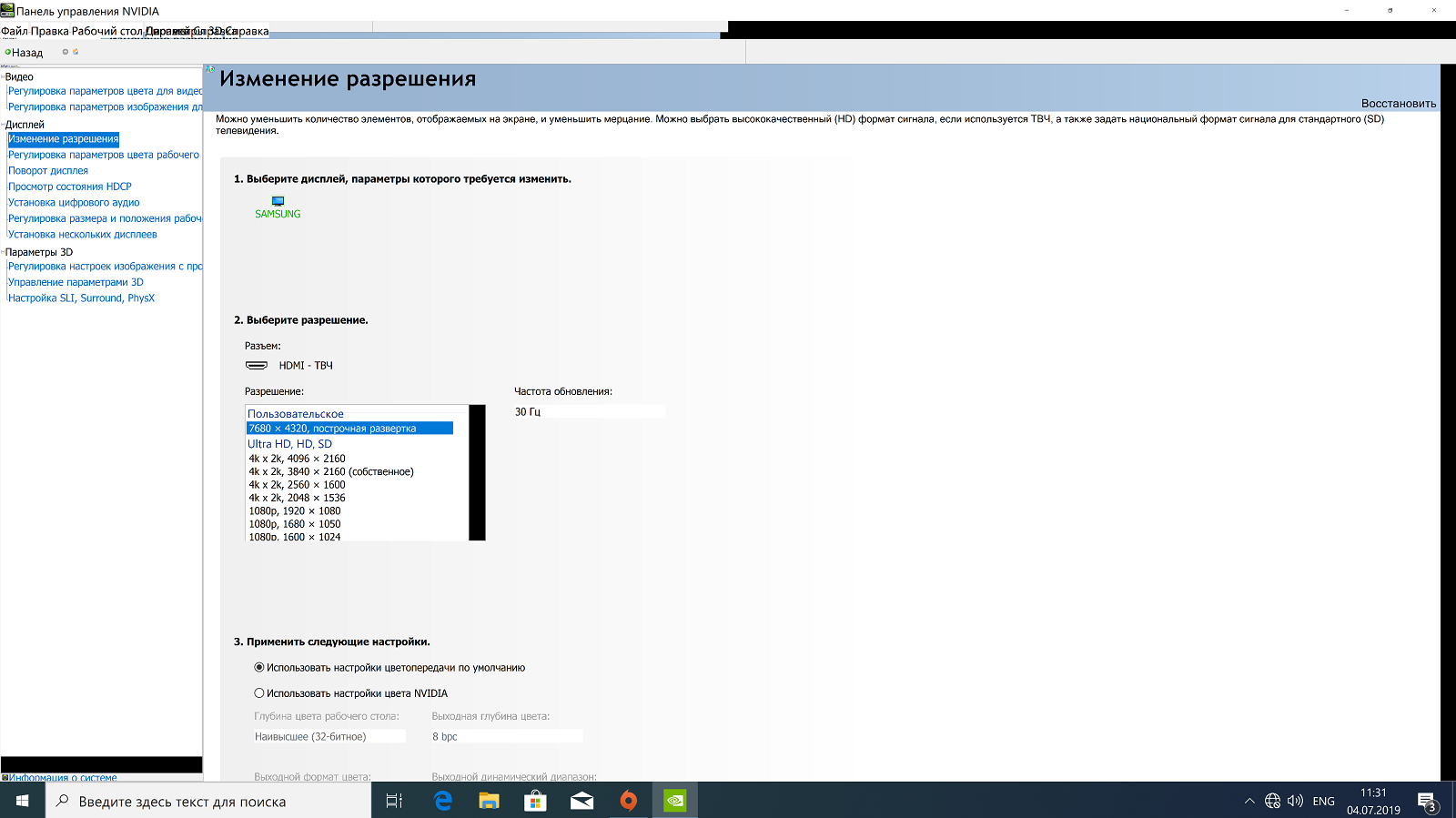1456x818 pixels.
Task: Click the taskbar clock 11:31
Action: [x=1373, y=793]
